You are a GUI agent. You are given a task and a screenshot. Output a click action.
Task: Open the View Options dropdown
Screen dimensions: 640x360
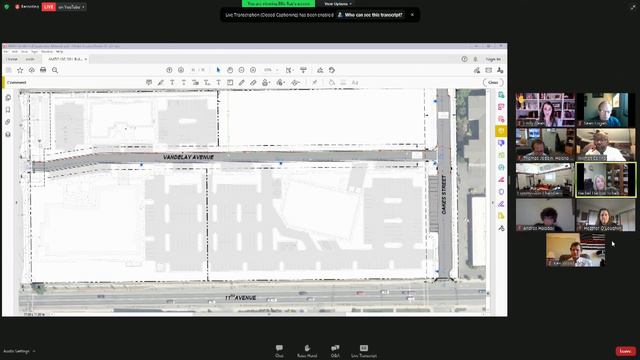pyautogui.click(x=338, y=4)
